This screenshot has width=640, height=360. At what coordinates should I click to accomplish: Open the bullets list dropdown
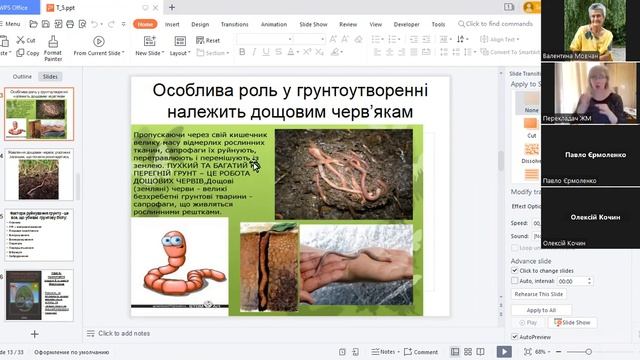(383, 39)
